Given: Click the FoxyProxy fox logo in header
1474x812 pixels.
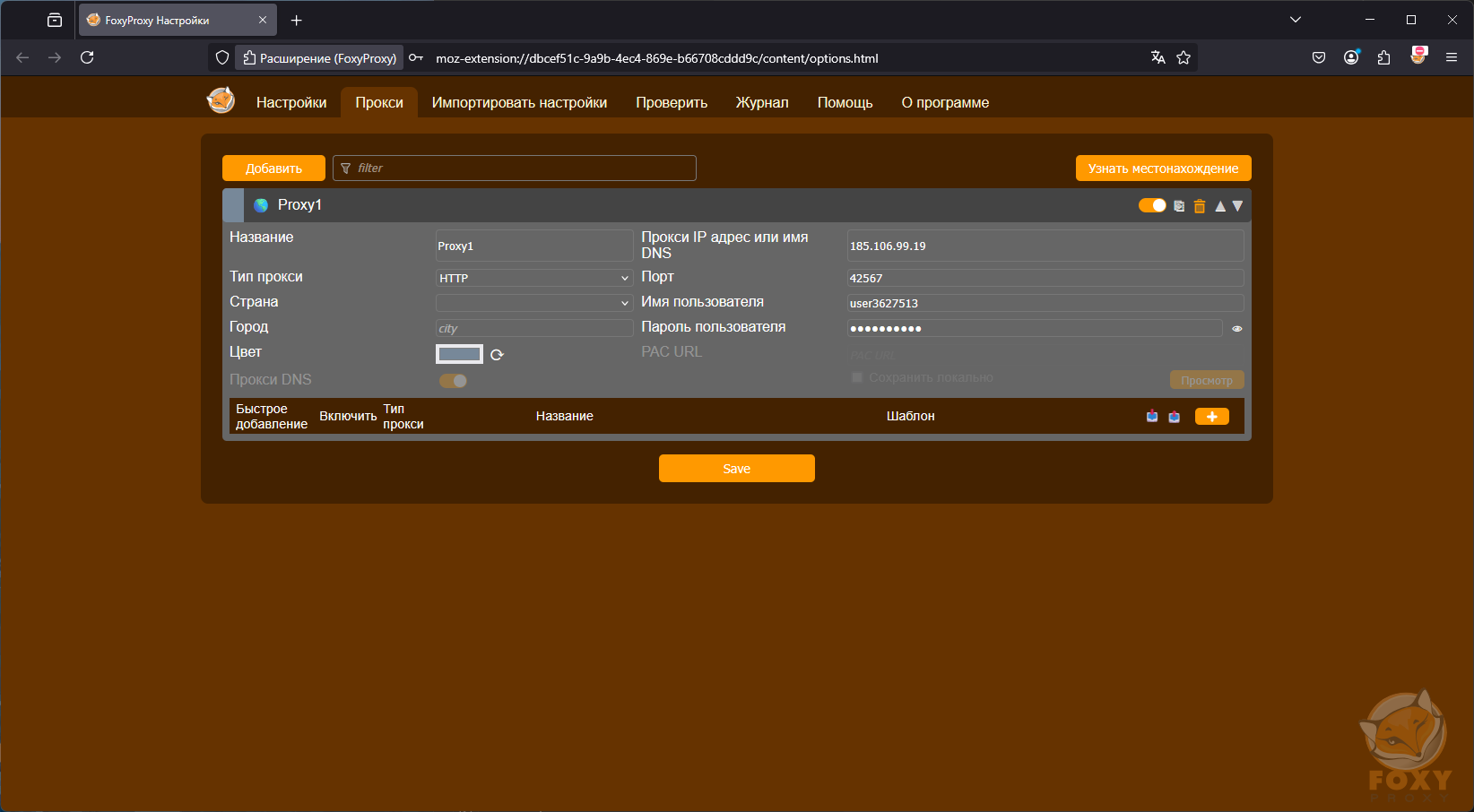Looking at the screenshot, I should 221,100.
